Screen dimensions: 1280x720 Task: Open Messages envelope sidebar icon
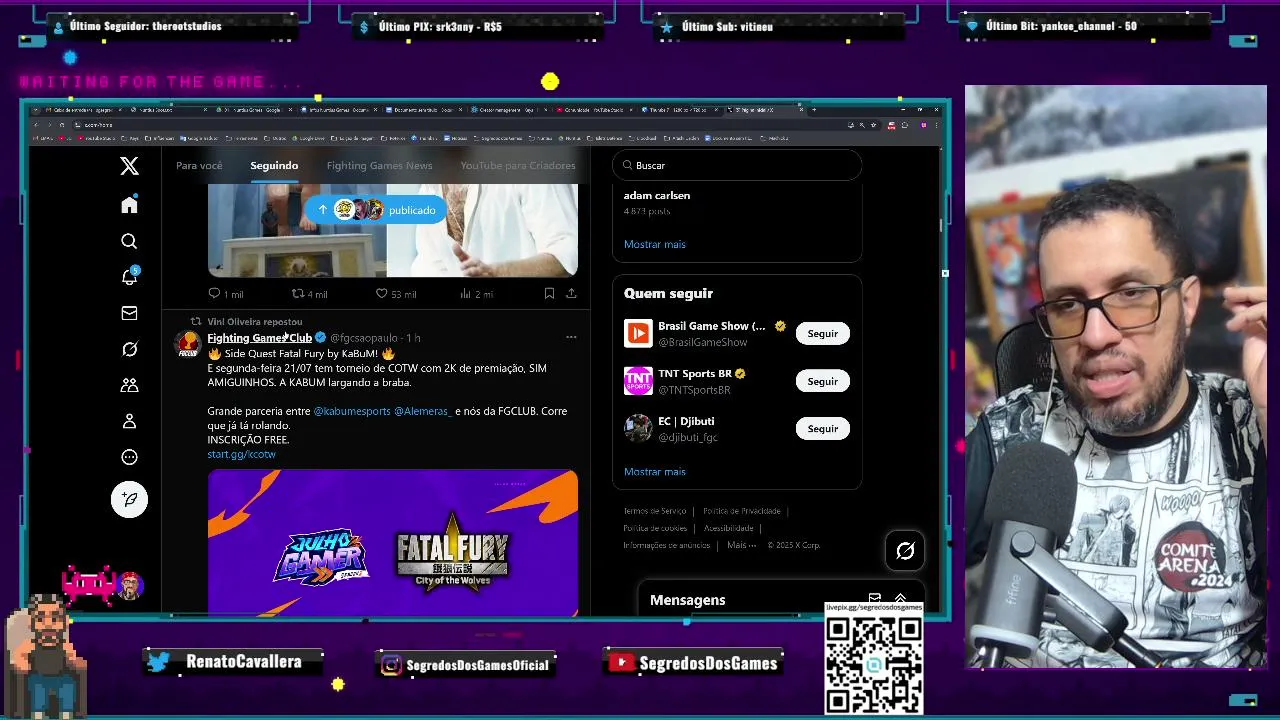coord(129,313)
